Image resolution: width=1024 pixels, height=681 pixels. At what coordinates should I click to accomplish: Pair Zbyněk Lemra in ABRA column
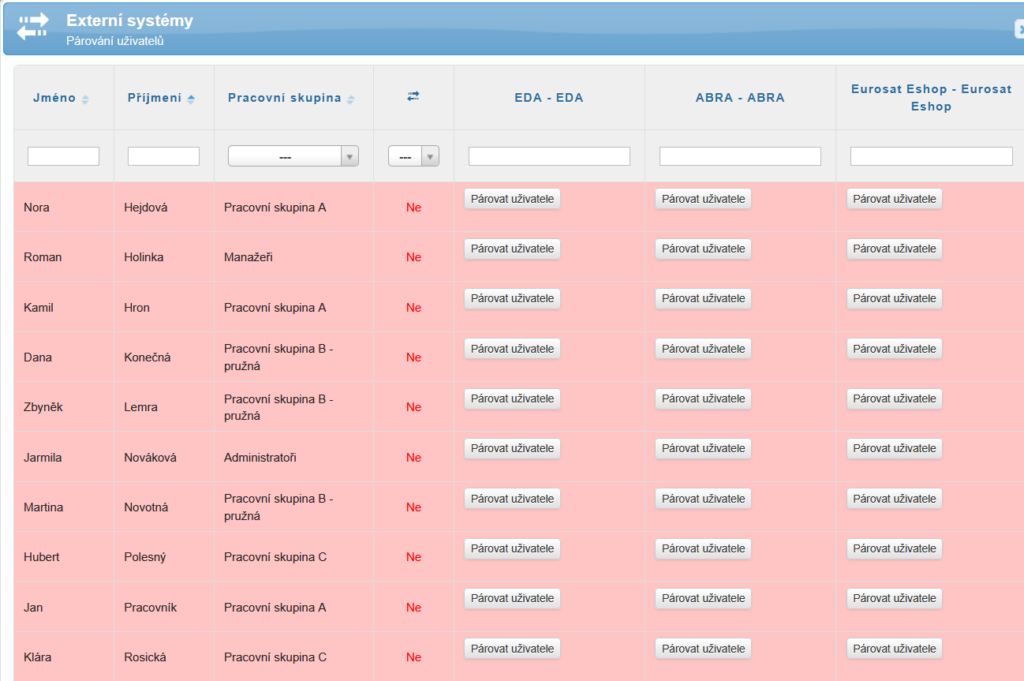[703, 399]
